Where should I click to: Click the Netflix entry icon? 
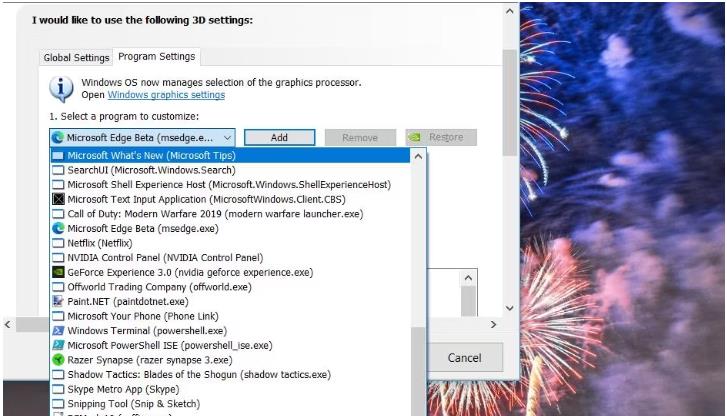pos(58,243)
